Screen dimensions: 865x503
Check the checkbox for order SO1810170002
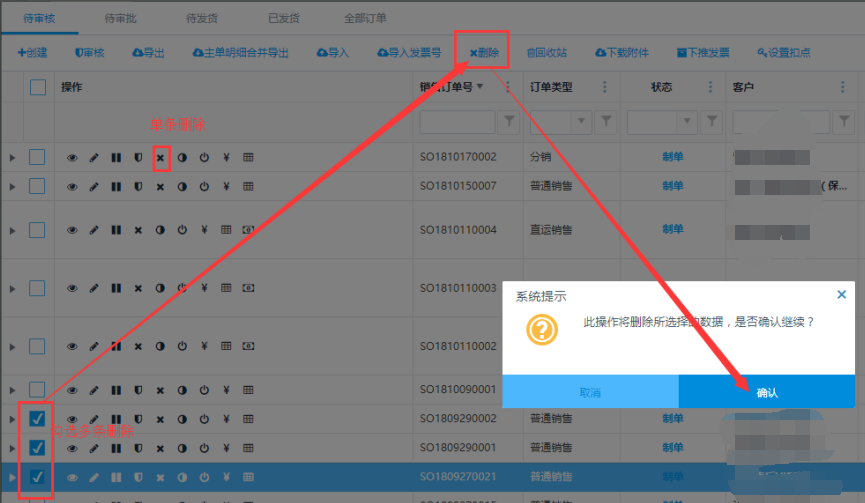pos(37,158)
